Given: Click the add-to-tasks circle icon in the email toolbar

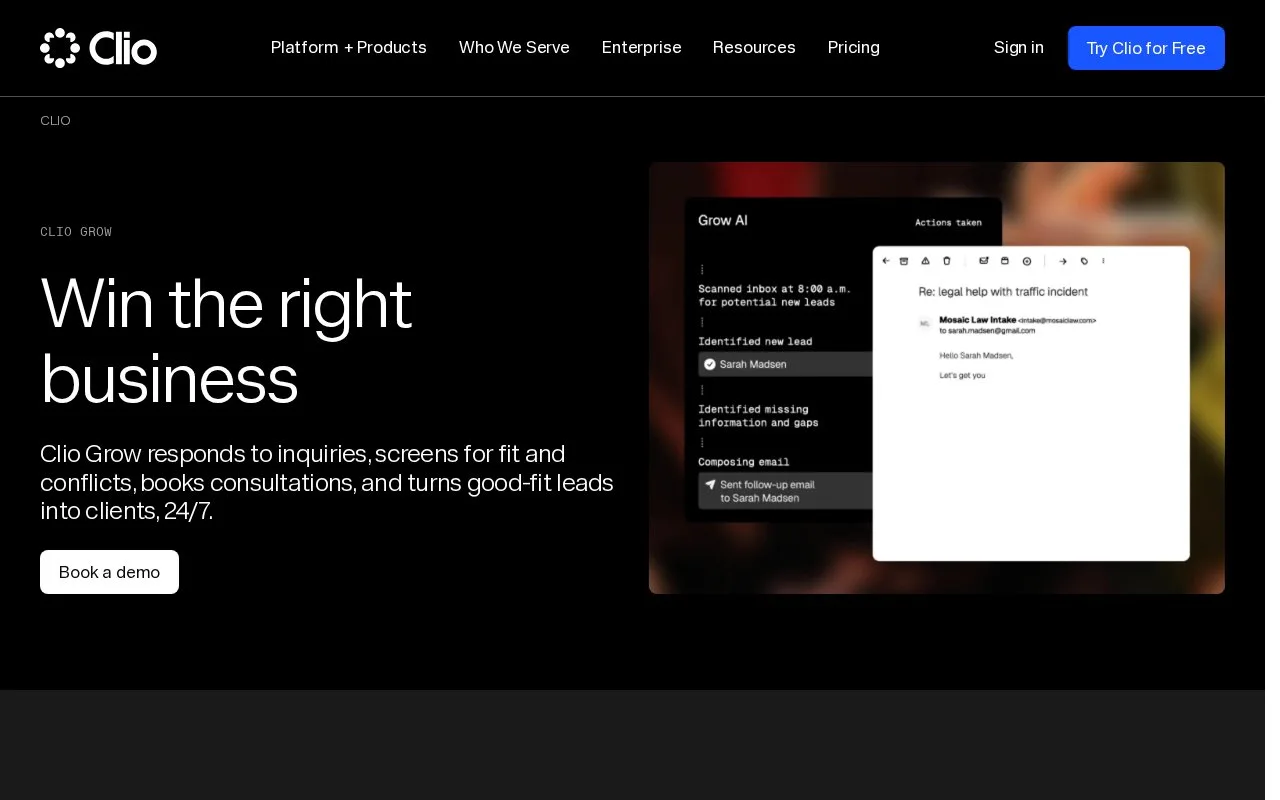Looking at the screenshot, I should tap(1027, 262).
